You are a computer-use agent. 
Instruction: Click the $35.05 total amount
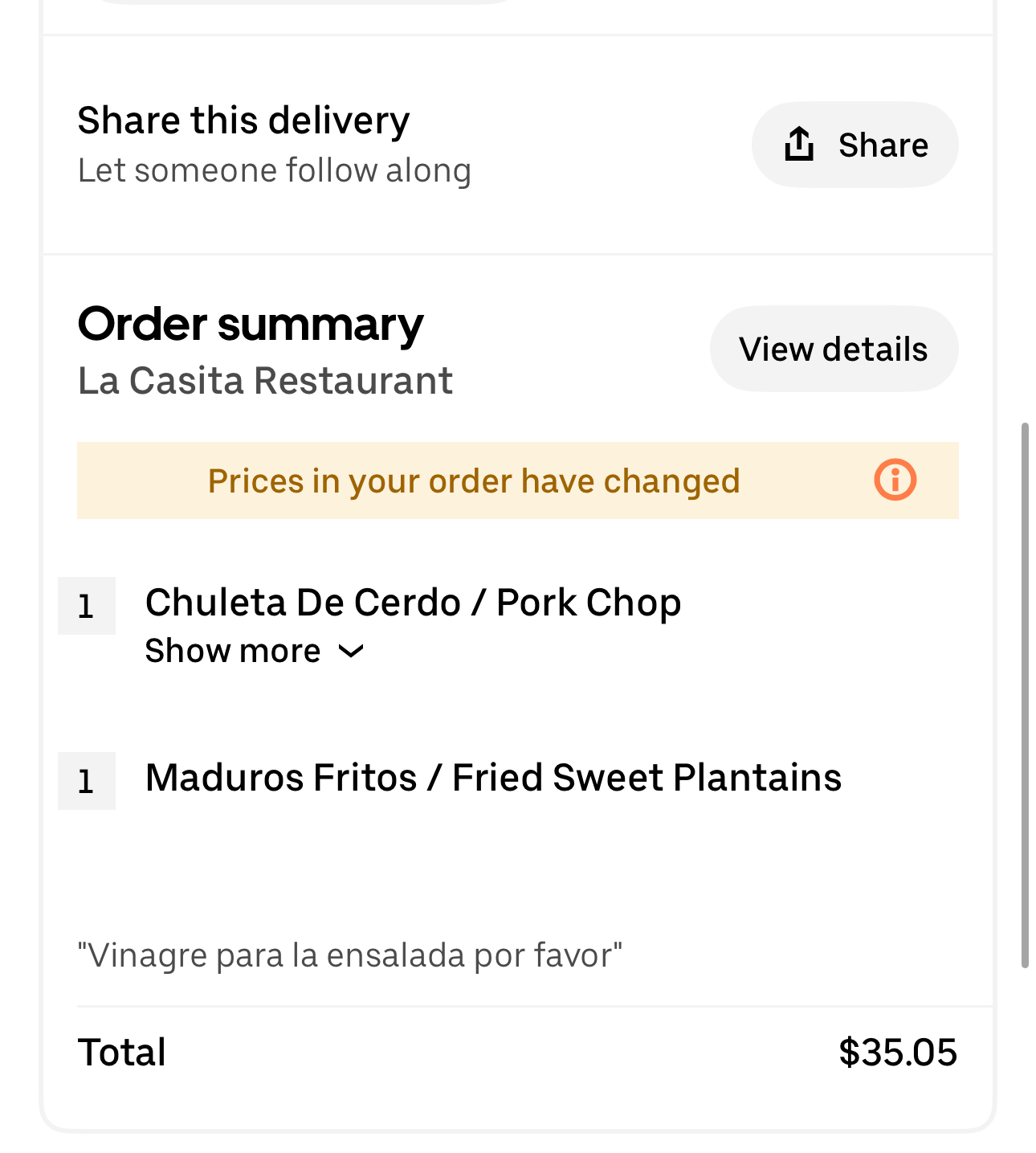(x=897, y=1053)
